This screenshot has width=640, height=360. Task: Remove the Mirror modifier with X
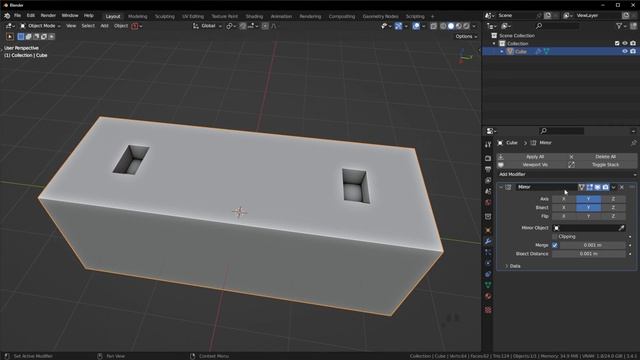pyautogui.click(x=622, y=187)
